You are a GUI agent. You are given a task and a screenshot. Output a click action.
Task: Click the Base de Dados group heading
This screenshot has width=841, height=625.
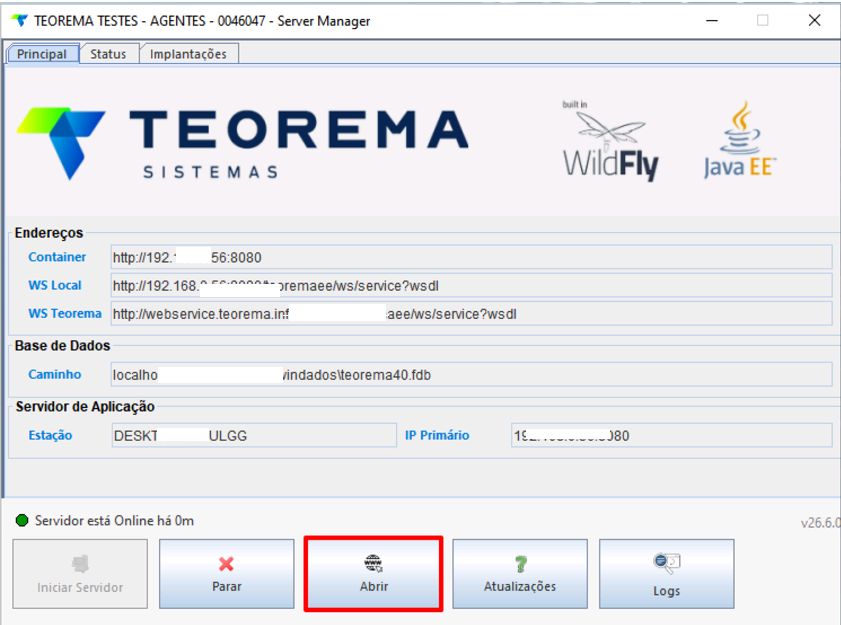(62, 345)
